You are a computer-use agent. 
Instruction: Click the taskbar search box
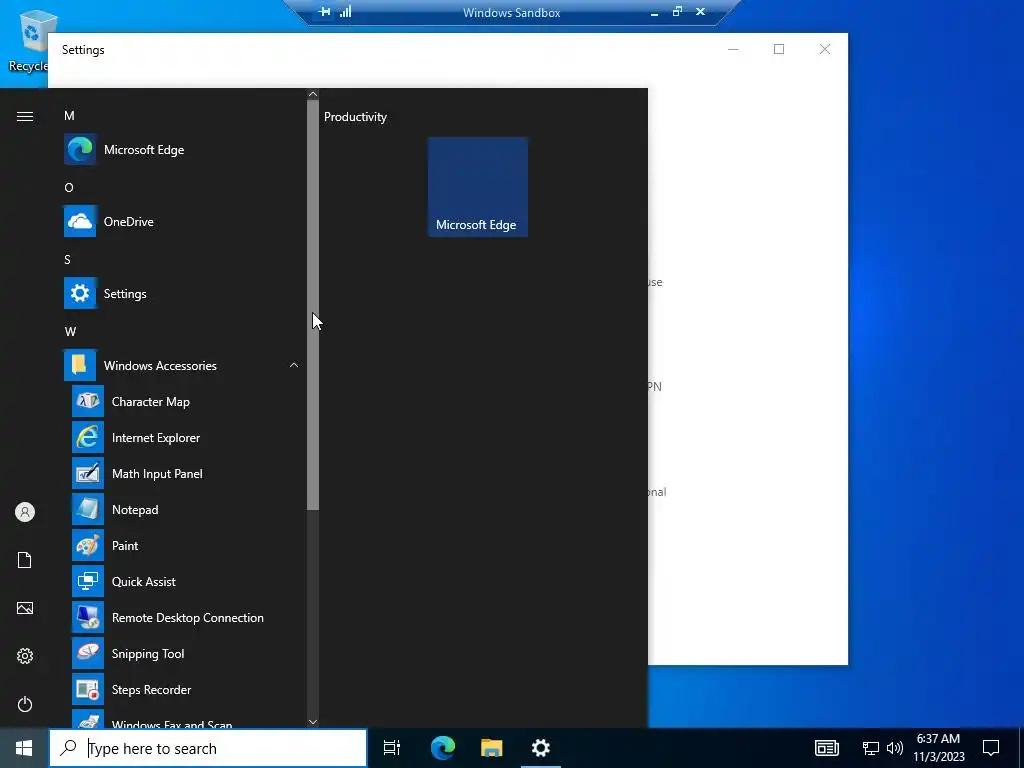(208, 748)
